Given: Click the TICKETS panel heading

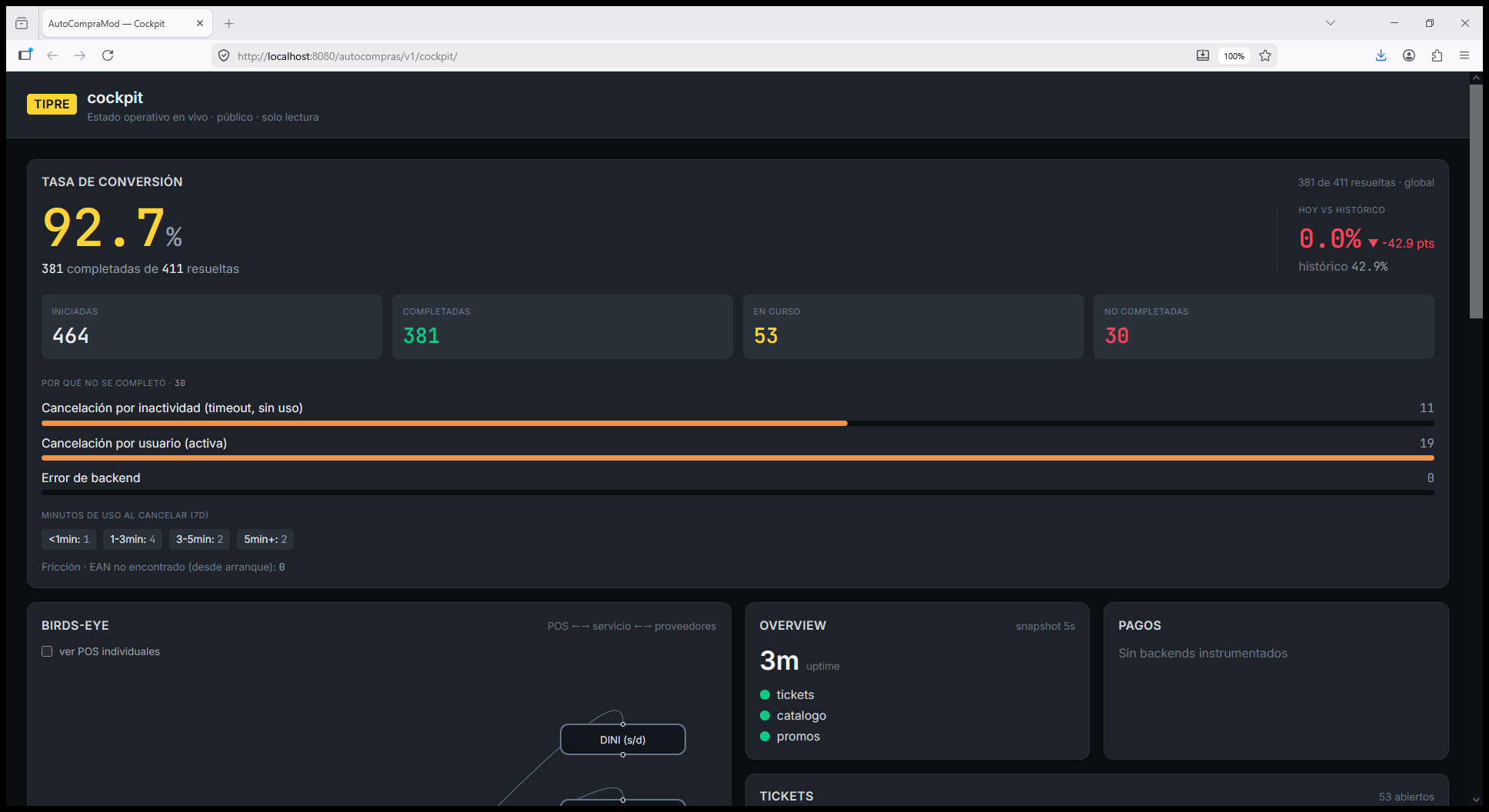Looking at the screenshot, I should click(x=786, y=796).
